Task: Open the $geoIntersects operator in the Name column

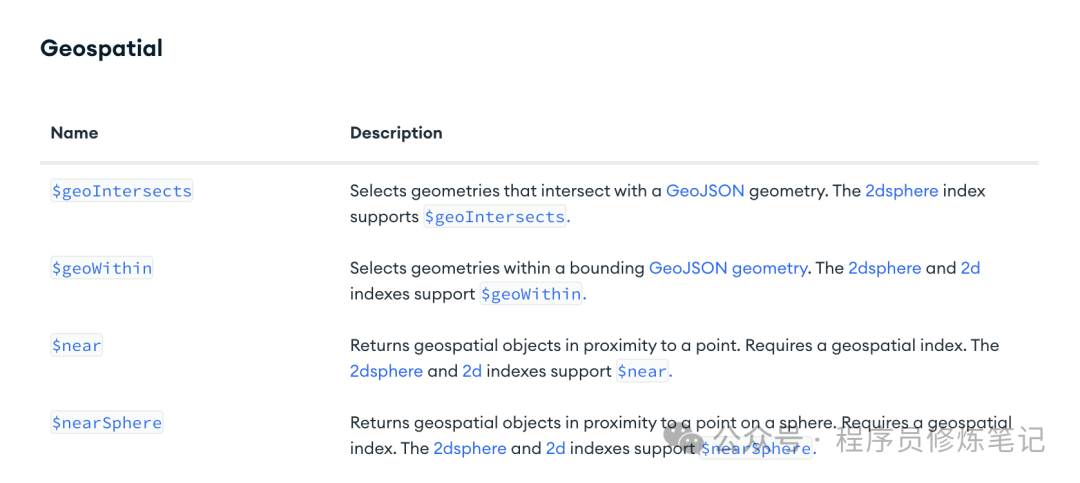Action: click(x=121, y=191)
